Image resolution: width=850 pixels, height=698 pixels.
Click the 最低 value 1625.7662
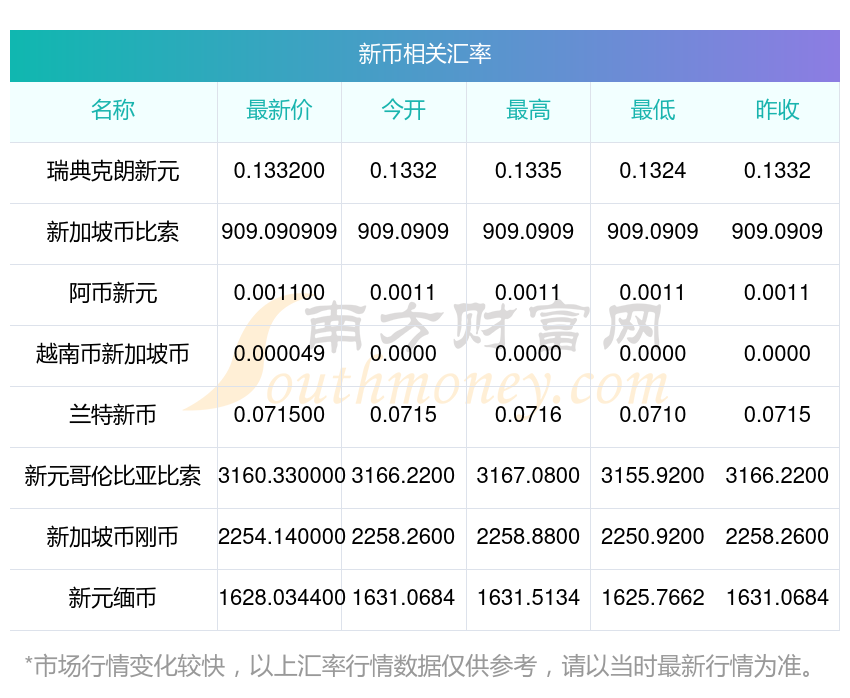tap(653, 598)
